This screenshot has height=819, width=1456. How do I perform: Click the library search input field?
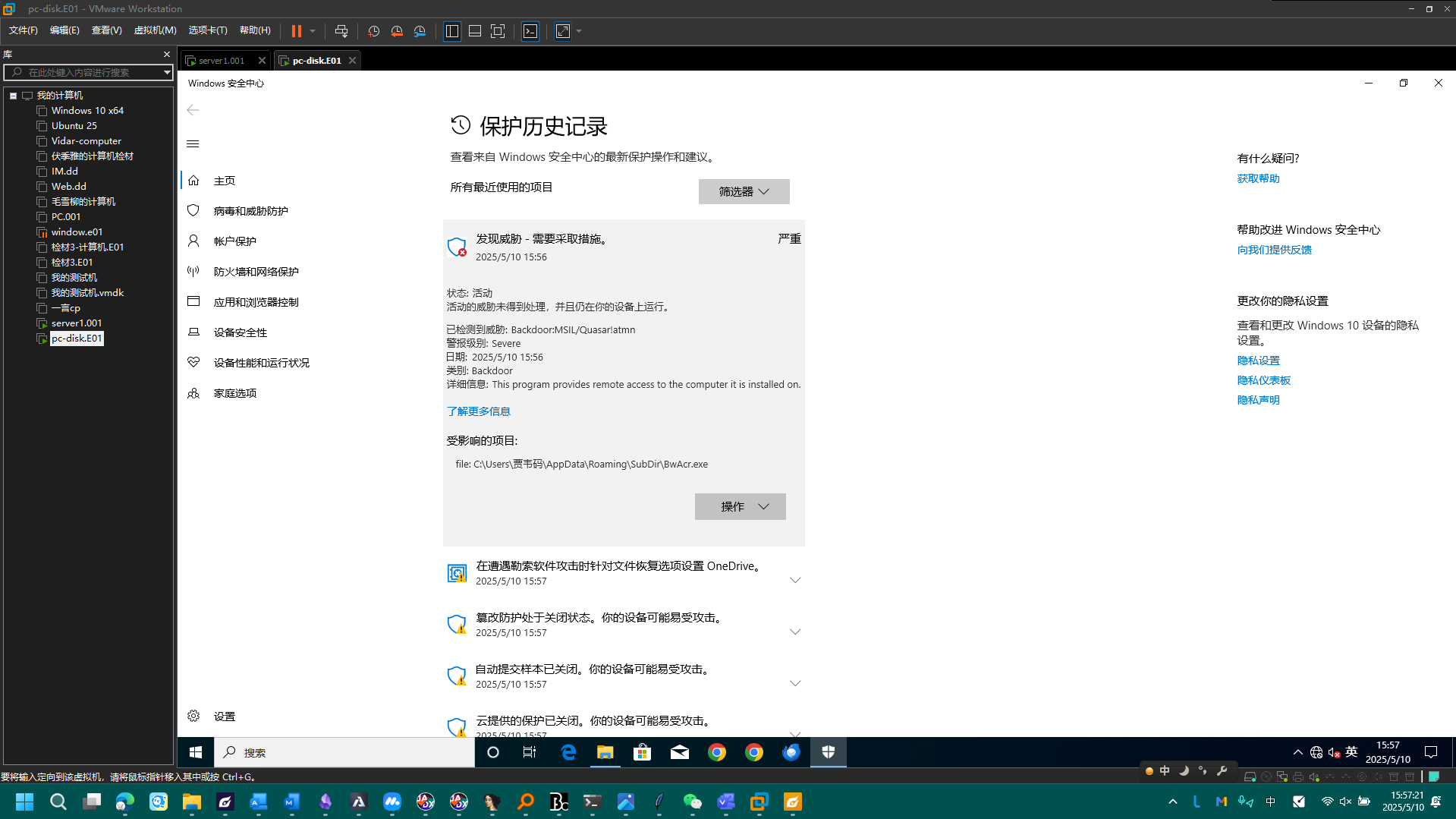[88, 72]
